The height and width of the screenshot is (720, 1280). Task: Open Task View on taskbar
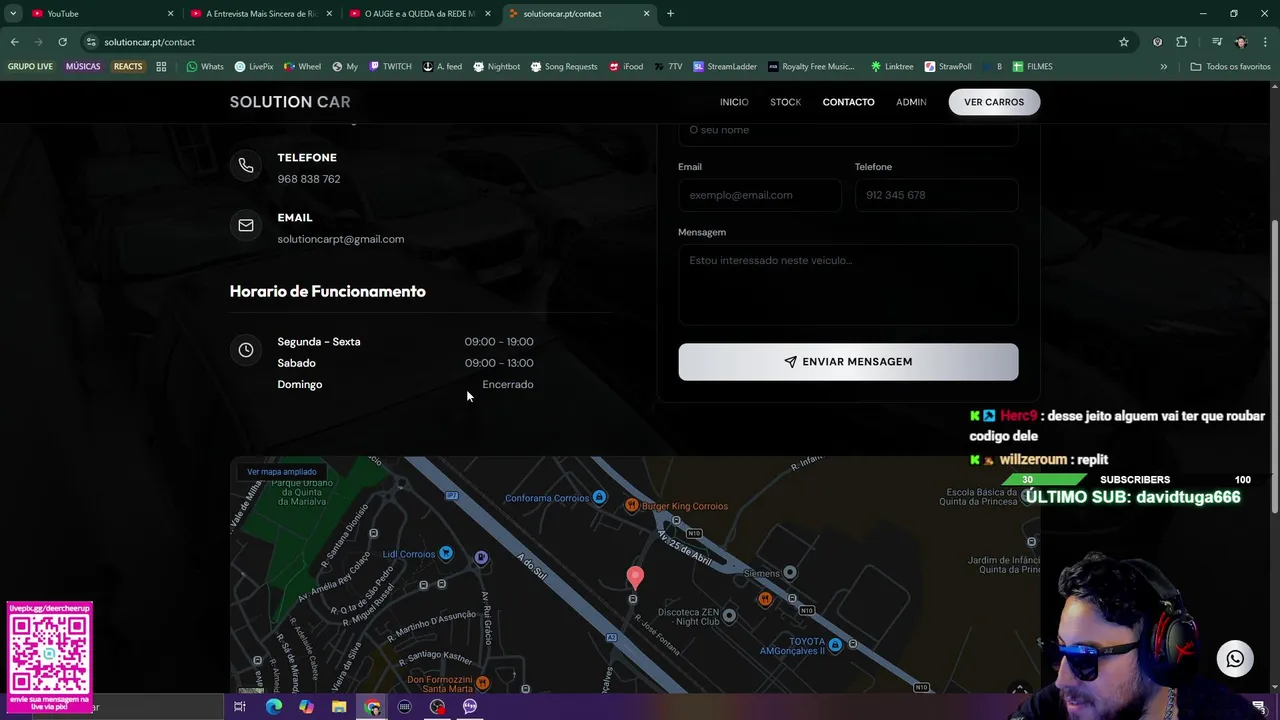pyautogui.click(x=240, y=707)
